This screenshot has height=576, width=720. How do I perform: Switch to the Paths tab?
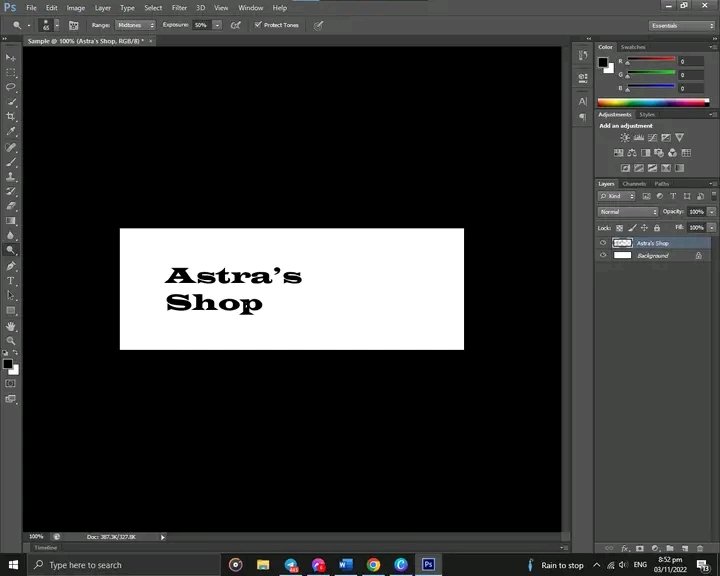pyautogui.click(x=662, y=184)
